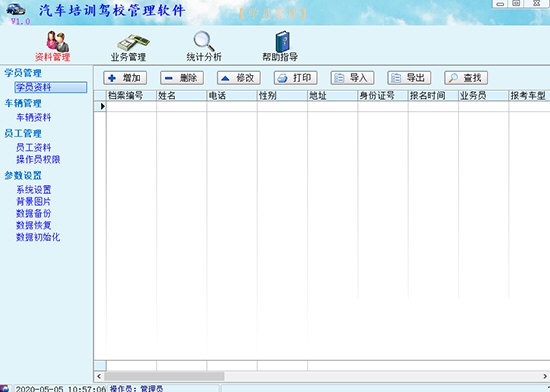Click the 员工管理 section heading
The height and width of the screenshot is (392, 550).
pos(23,133)
